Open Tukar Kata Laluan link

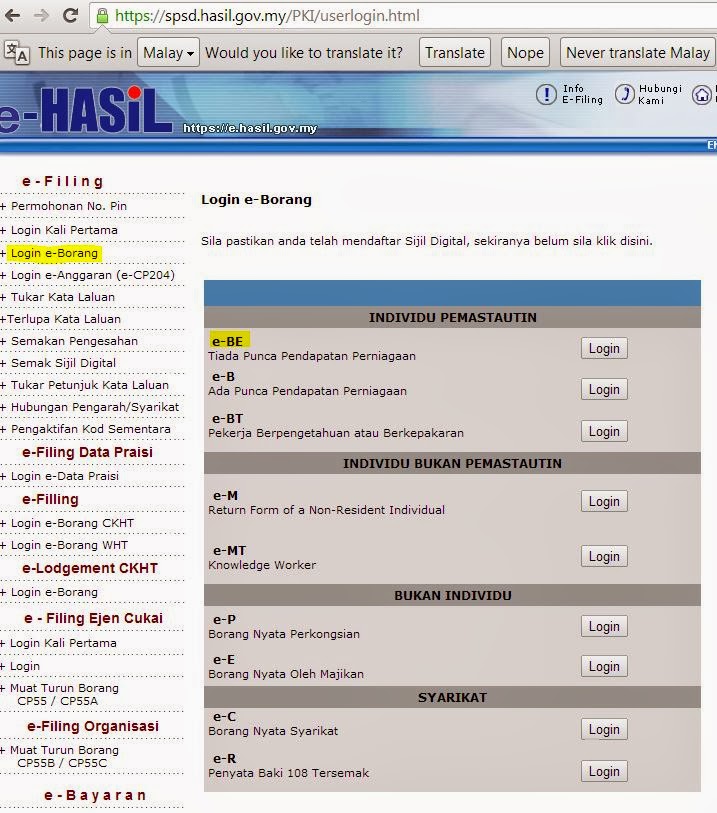(x=63, y=297)
